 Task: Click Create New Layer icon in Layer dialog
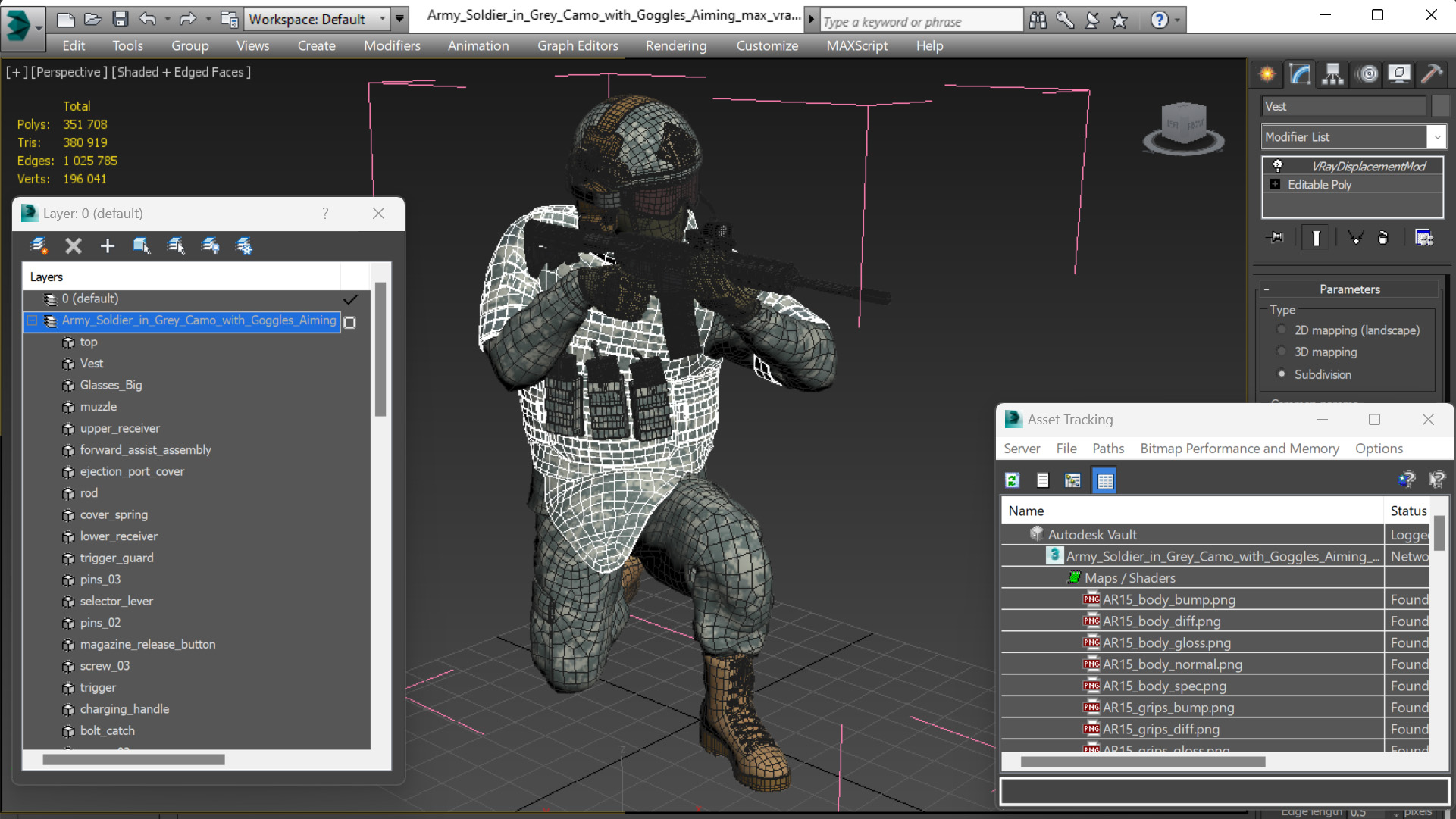[39, 245]
